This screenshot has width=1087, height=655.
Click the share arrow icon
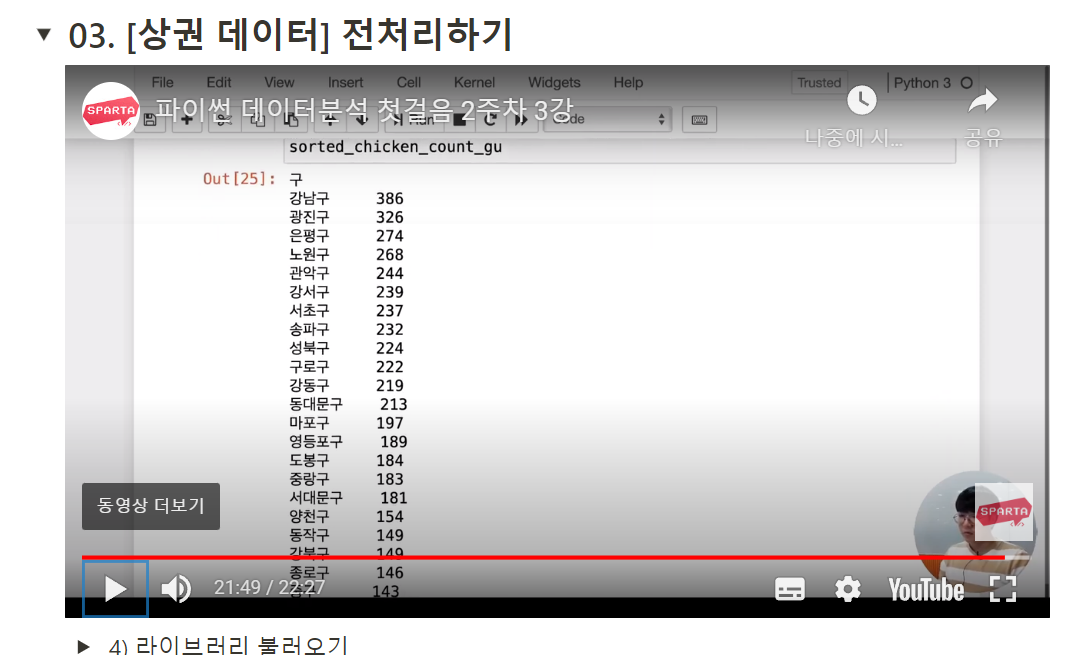pyautogui.click(x=983, y=101)
